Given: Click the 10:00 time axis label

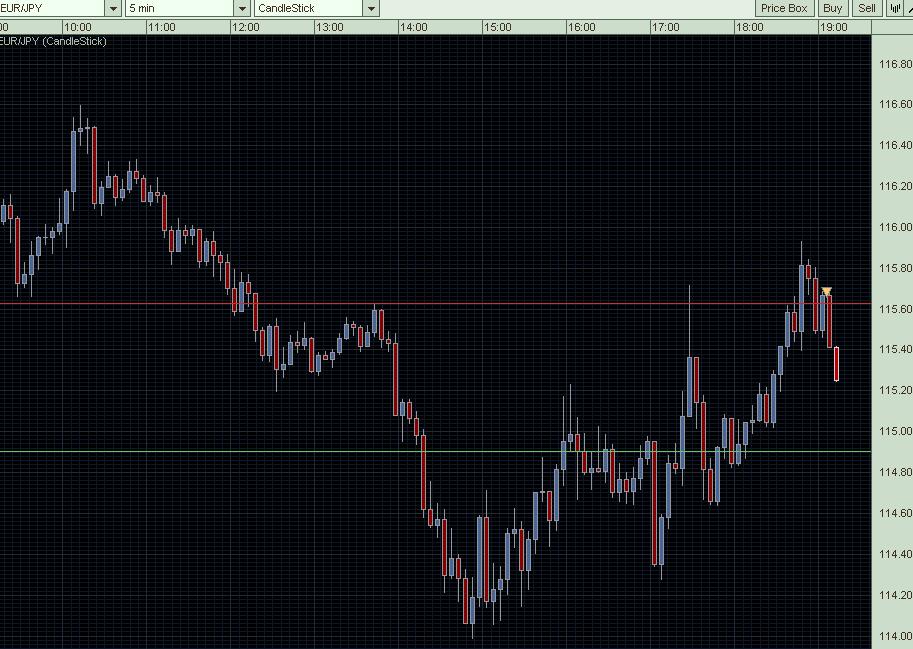Looking at the screenshot, I should coord(77,27).
